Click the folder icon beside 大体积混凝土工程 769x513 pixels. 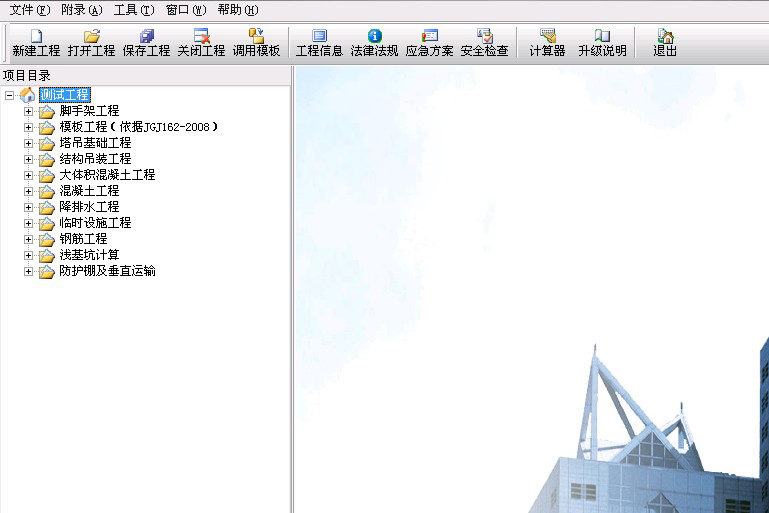(47, 176)
